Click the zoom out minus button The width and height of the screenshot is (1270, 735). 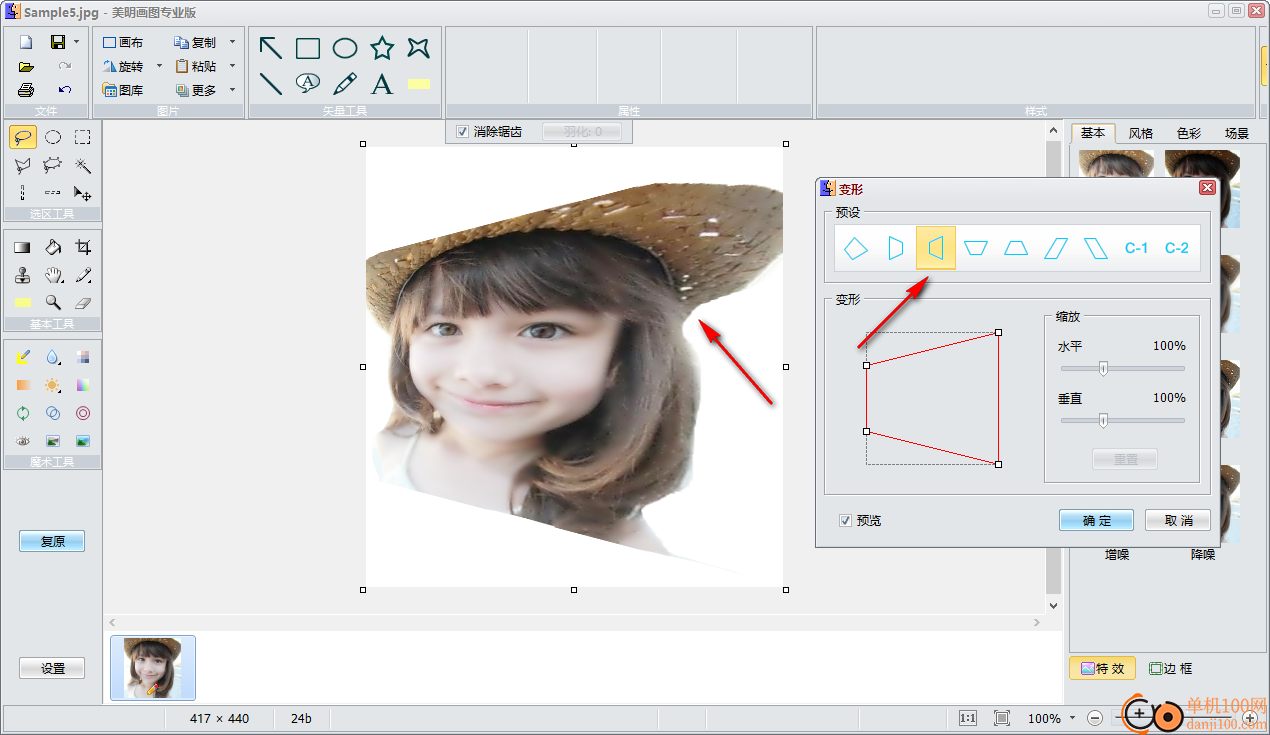tap(1095, 718)
